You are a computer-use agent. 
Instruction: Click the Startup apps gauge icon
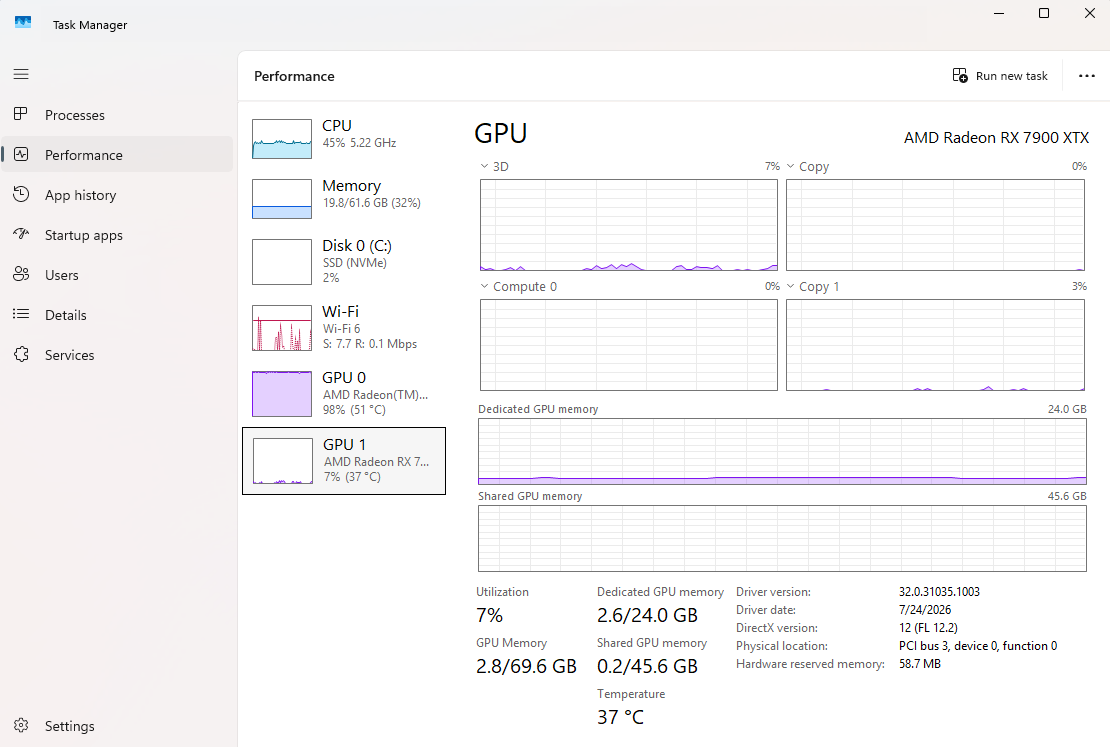tap(21, 234)
